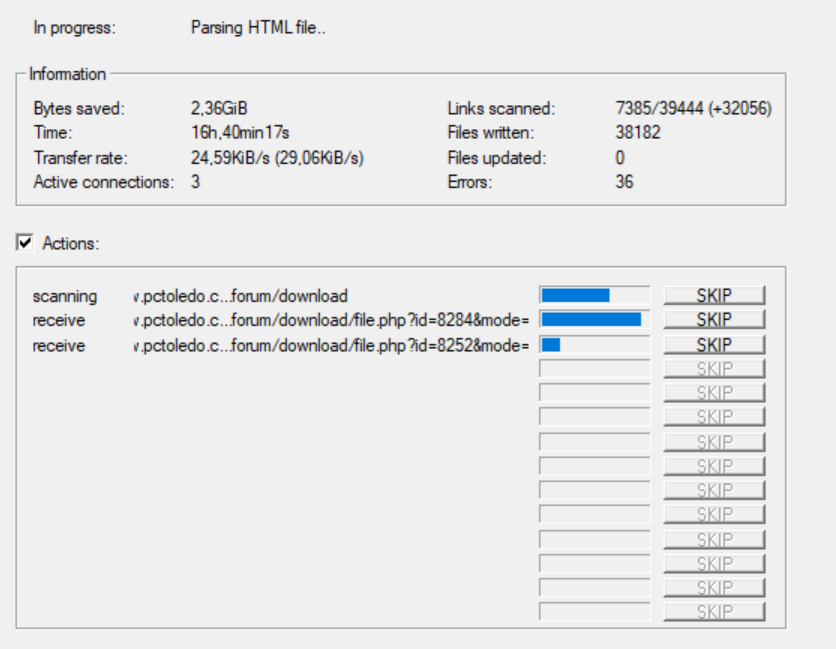
Task: Click the scanning row's progress bar
Action: (x=594, y=295)
